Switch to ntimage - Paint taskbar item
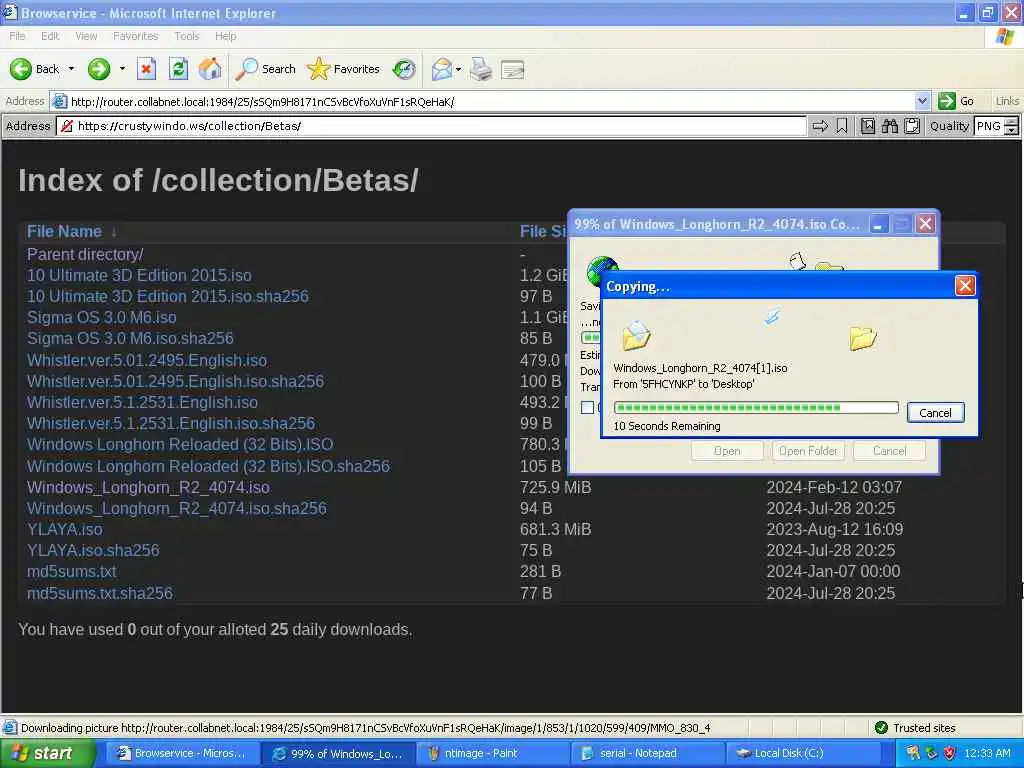The height and width of the screenshot is (768, 1024). coord(492,753)
